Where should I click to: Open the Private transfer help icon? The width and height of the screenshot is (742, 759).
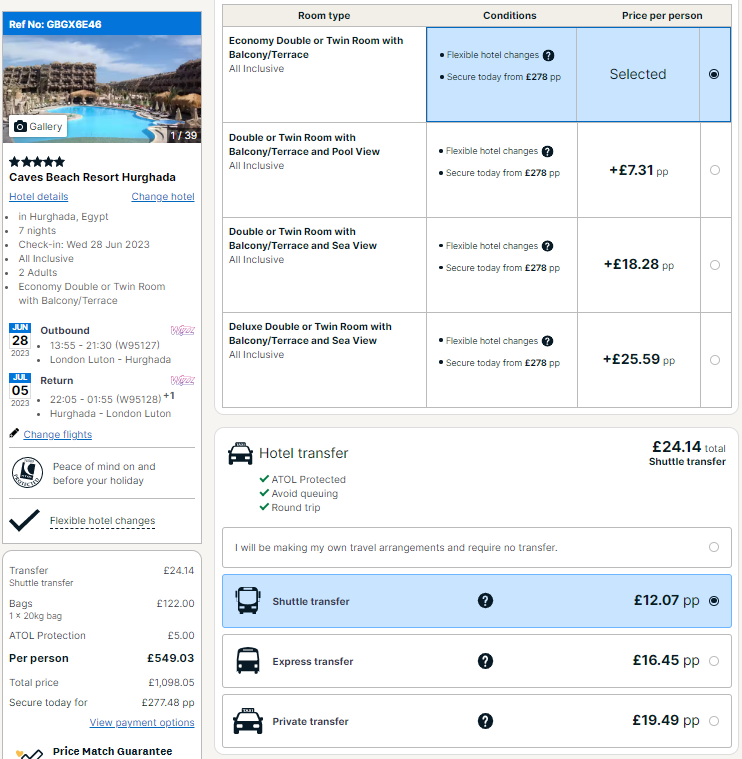tap(485, 721)
